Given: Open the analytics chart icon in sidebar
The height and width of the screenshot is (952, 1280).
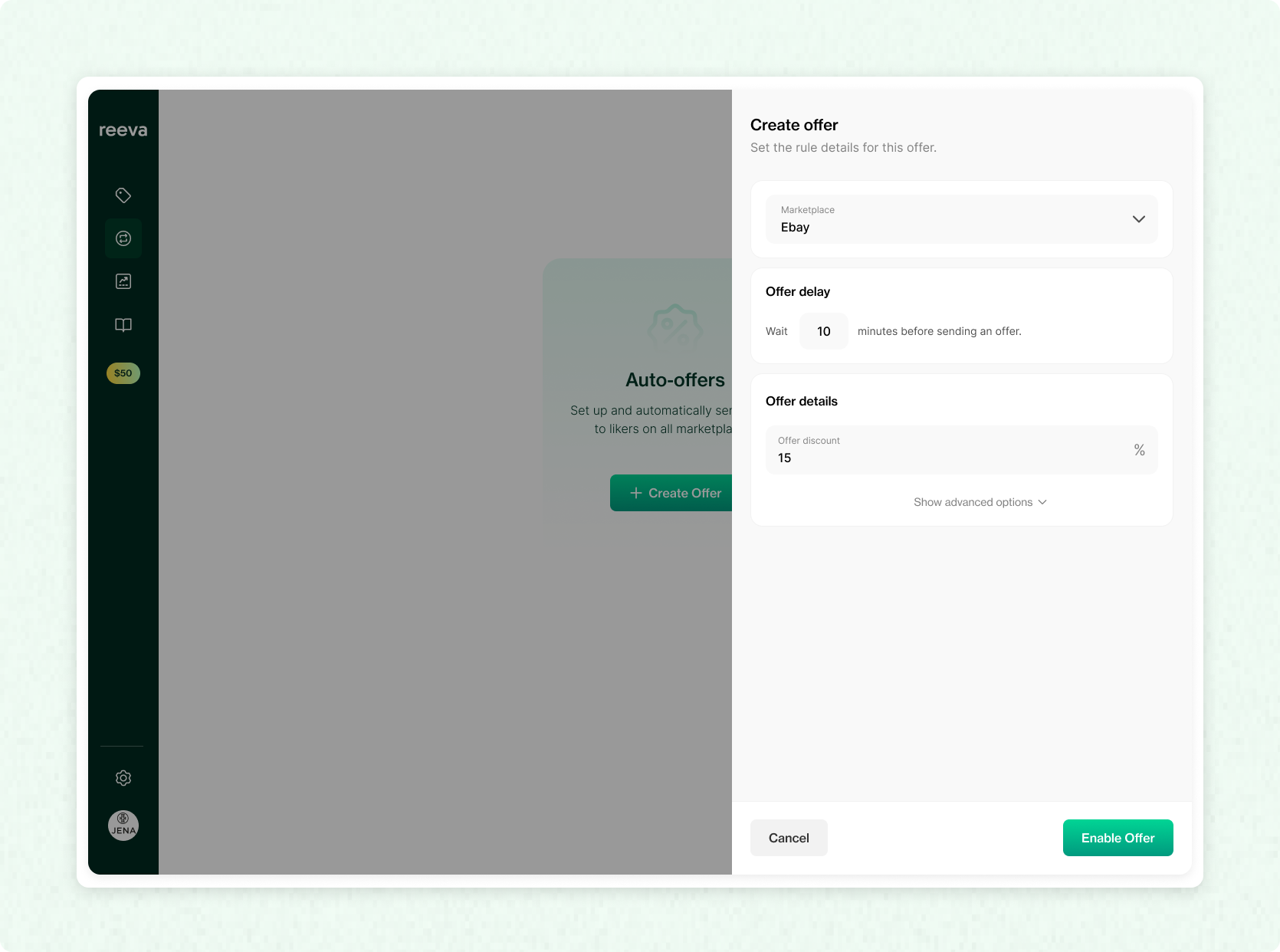Looking at the screenshot, I should (123, 281).
